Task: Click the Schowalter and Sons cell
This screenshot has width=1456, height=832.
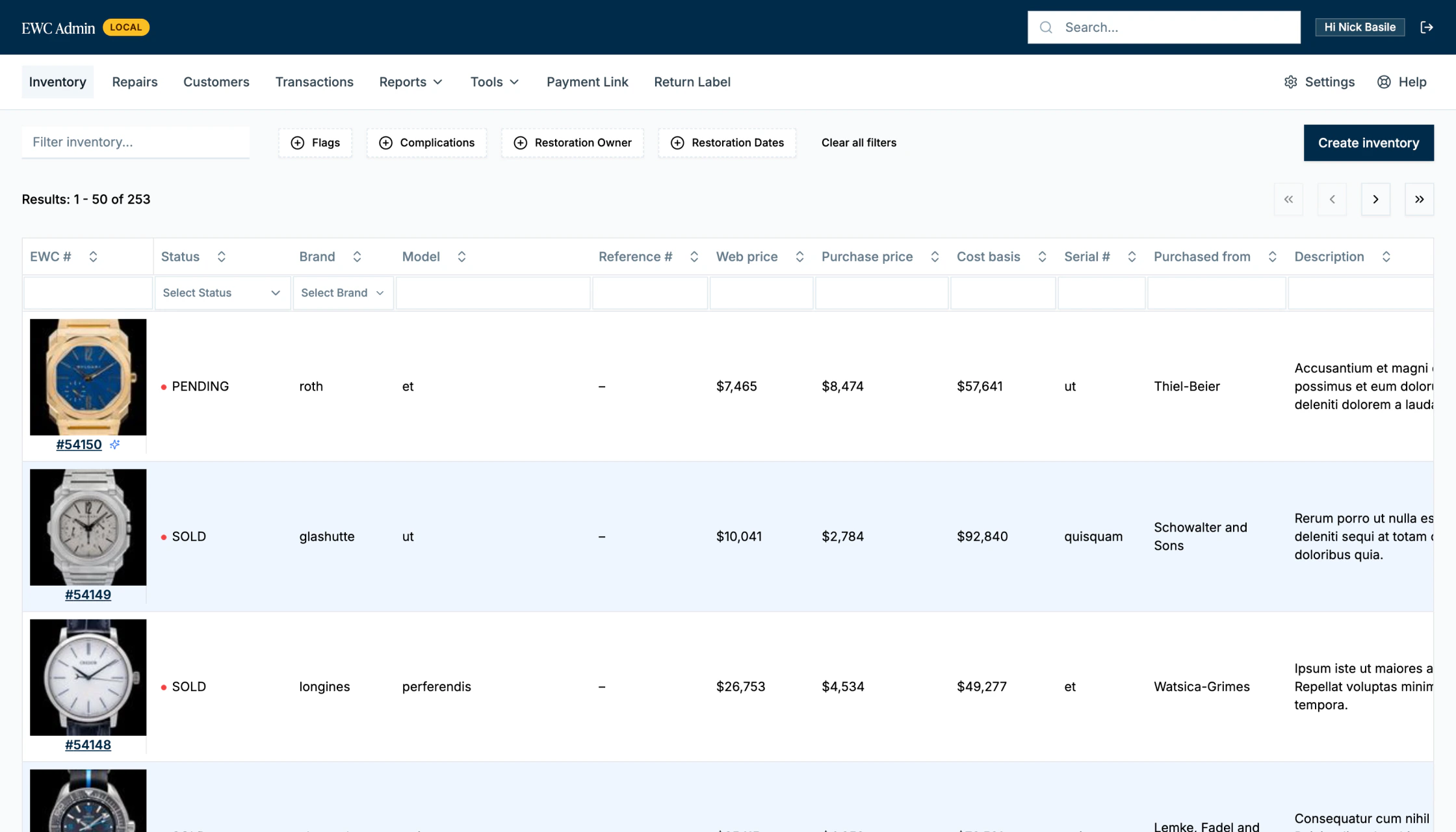Action: coord(1201,537)
